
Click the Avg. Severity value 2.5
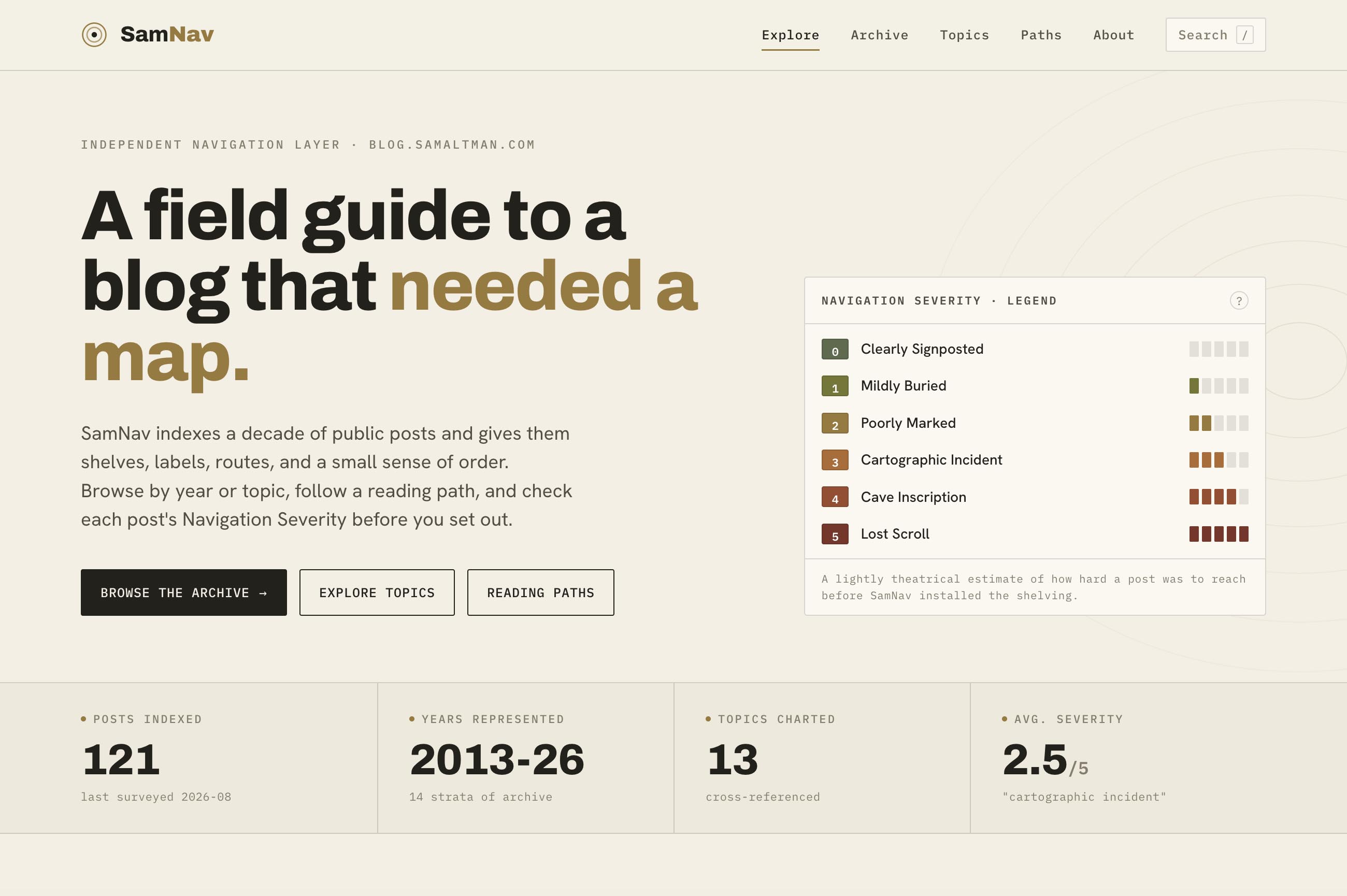point(1035,759)
